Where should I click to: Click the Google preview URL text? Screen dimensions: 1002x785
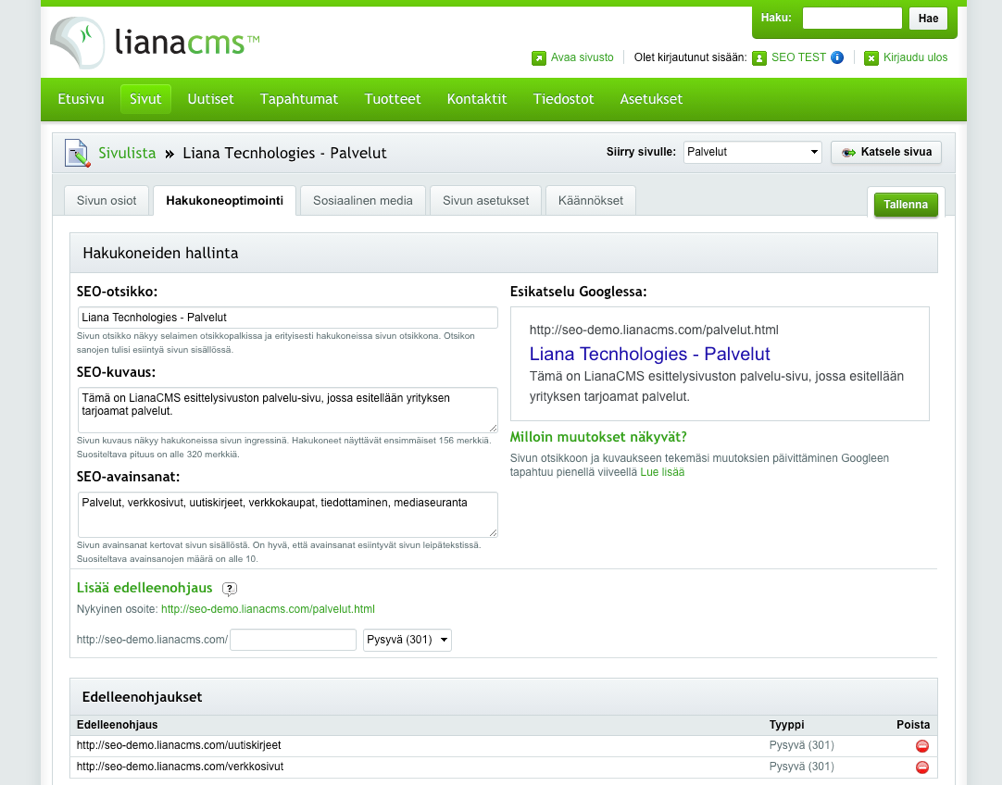[x=654, y=330]
